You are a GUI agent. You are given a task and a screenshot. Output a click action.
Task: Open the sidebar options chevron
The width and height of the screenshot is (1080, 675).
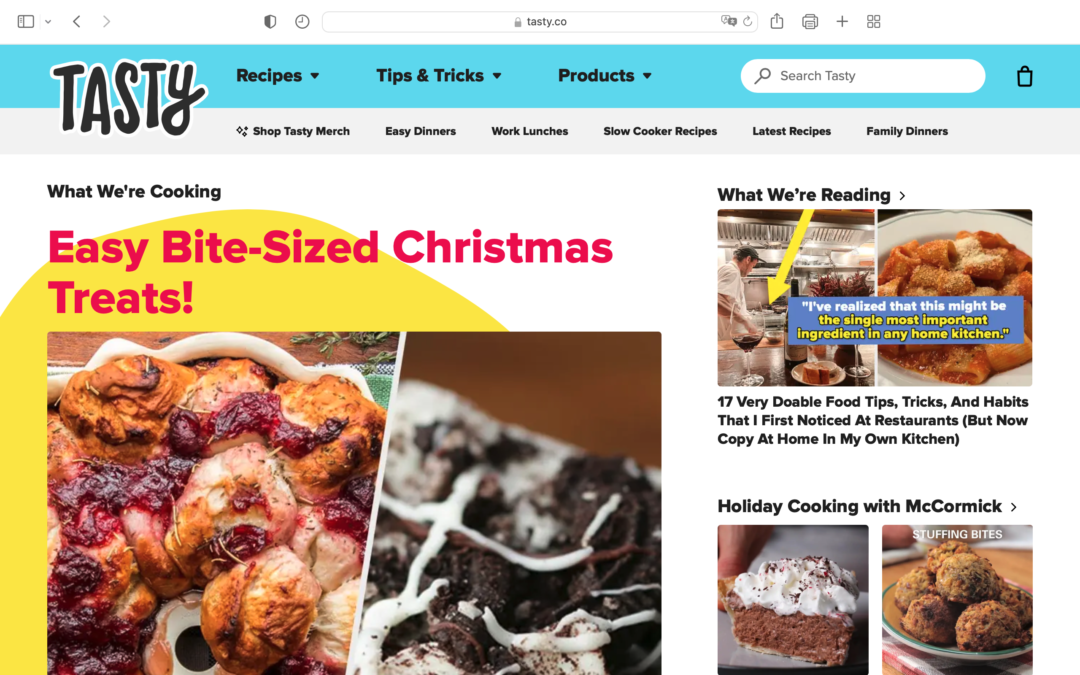tap(48, 21)
